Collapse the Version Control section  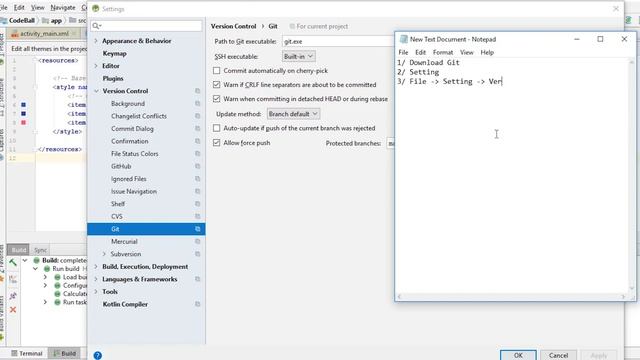click(x=96, y=91)
